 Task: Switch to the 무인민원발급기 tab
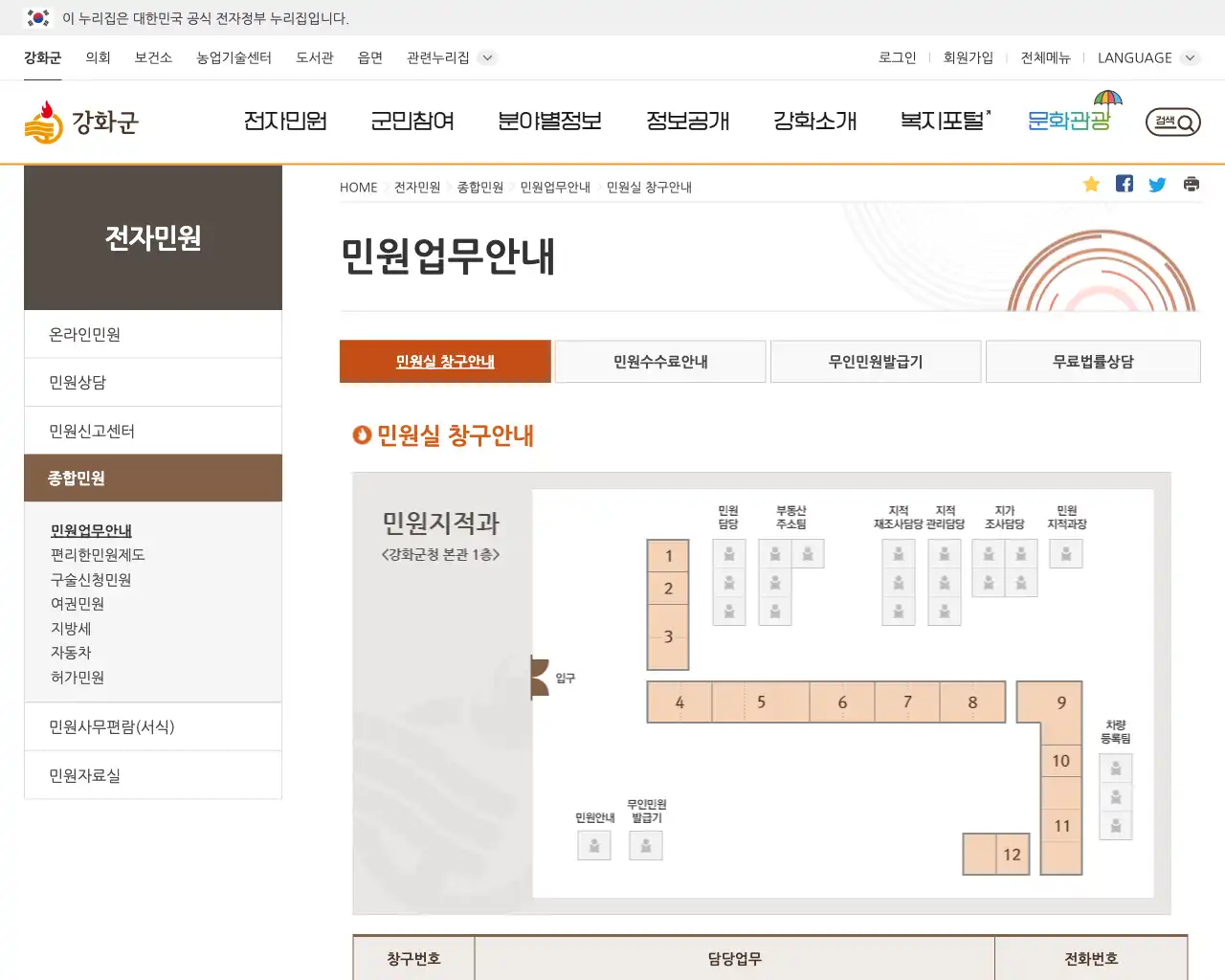pyautogui.click(x=876, y=362)
